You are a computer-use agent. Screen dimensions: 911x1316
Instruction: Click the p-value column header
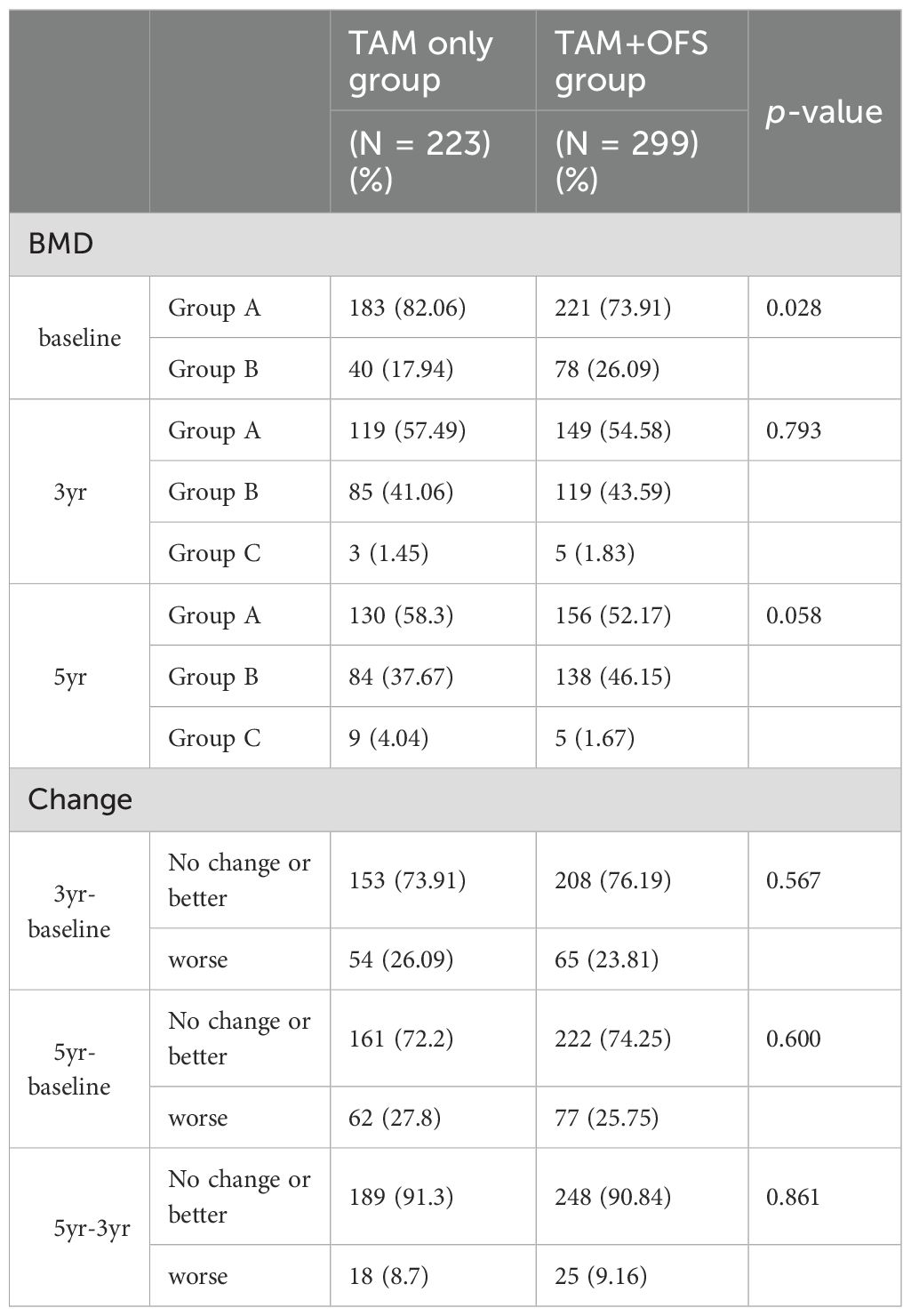[824, 112]
